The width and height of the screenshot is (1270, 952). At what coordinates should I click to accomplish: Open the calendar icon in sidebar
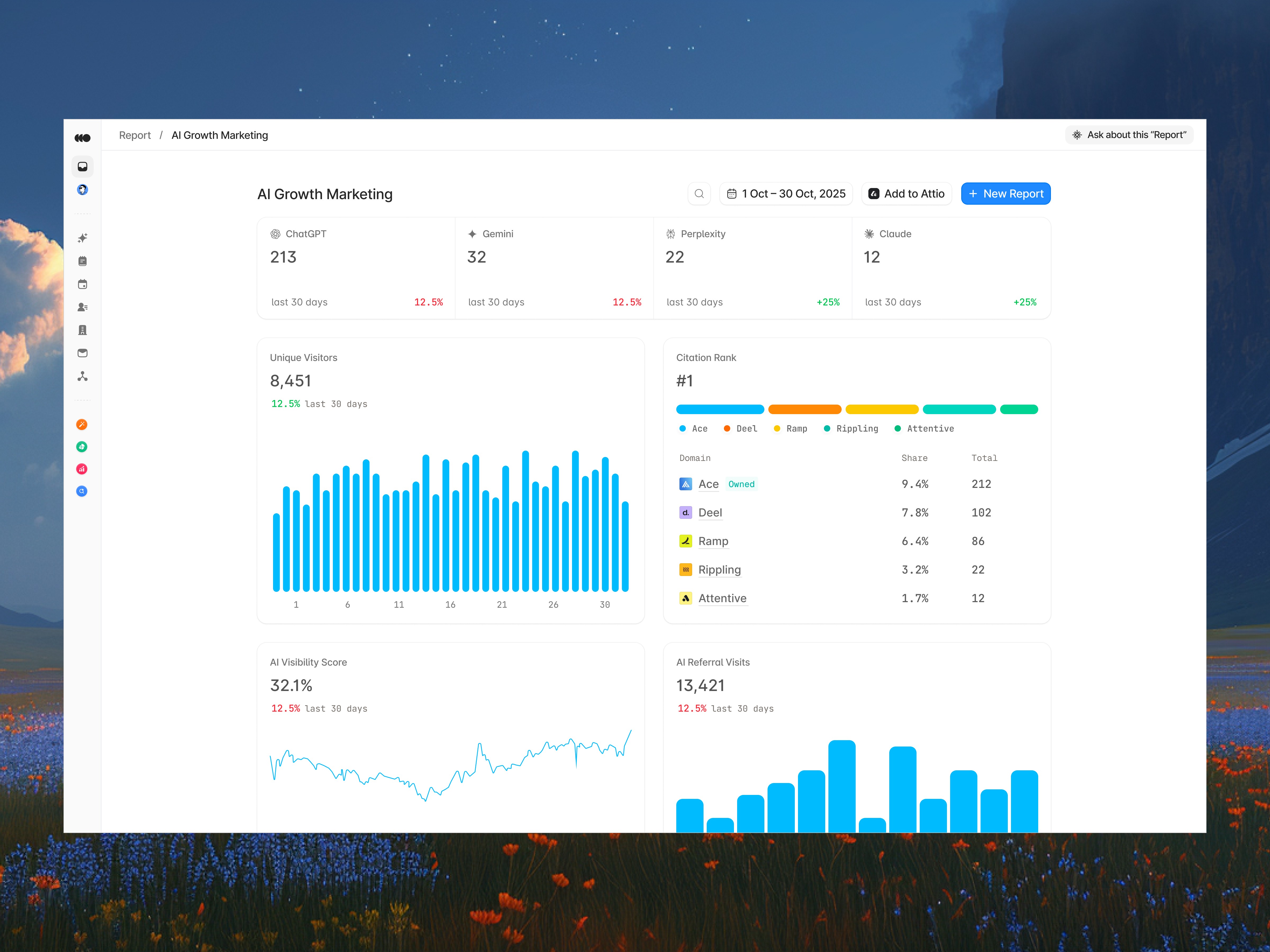[82, 284]
